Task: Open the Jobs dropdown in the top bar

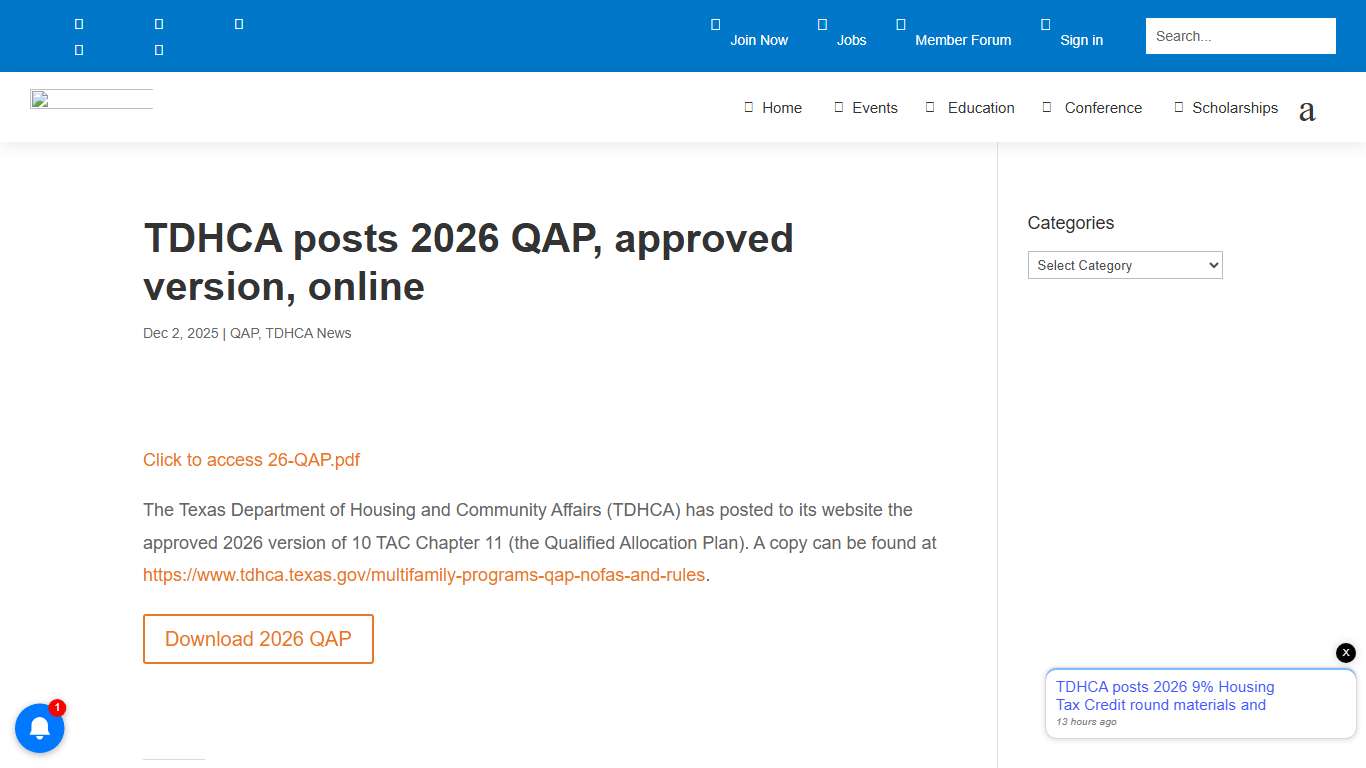Action: point(852,40)
